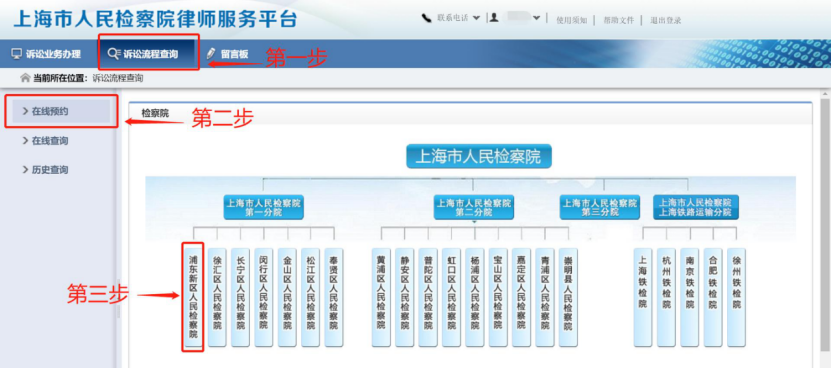
Task: Click the 上海市人民检察院 top node
Action: [479, 156]
